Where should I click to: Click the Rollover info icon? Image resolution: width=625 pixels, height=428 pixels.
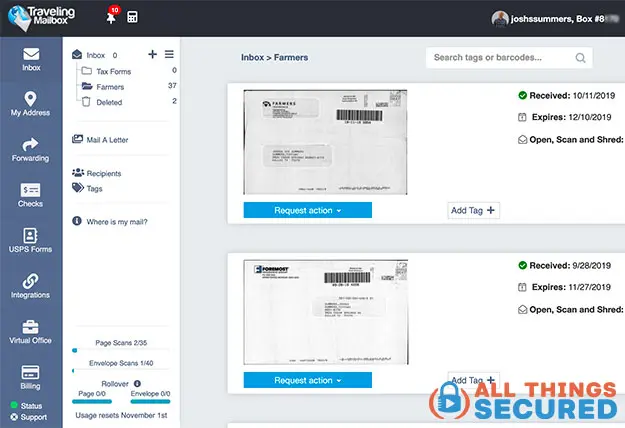137,384
